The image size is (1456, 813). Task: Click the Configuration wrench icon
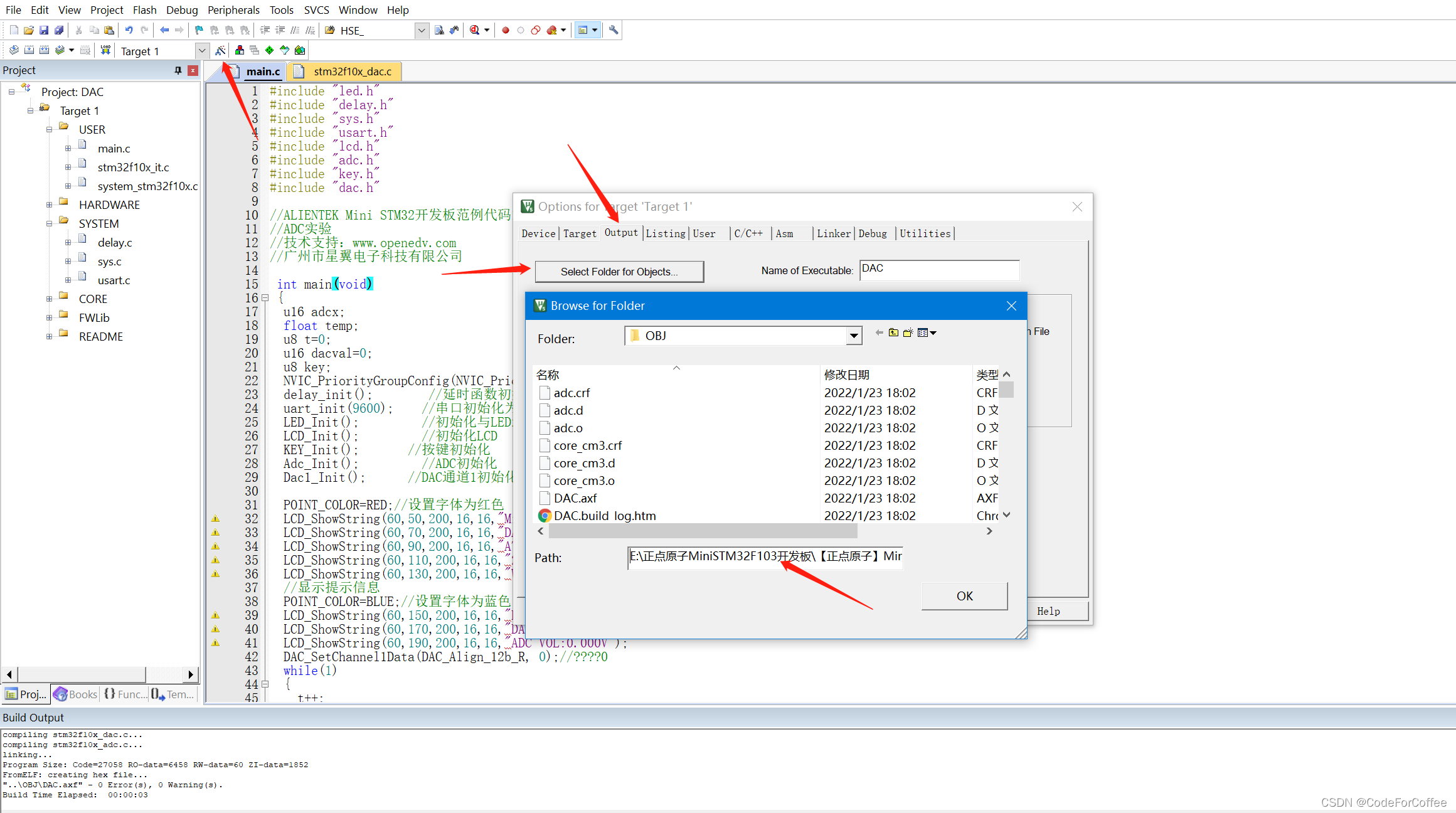[614, 30]
